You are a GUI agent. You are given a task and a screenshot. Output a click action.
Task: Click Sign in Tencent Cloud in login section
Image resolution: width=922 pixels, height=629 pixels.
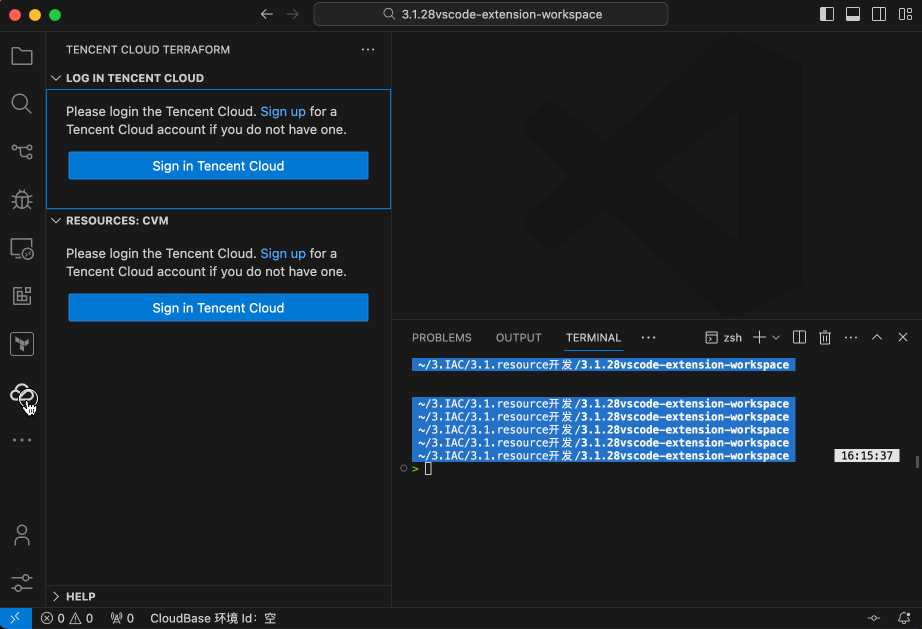pyautogui.click(x=218, y=166)
